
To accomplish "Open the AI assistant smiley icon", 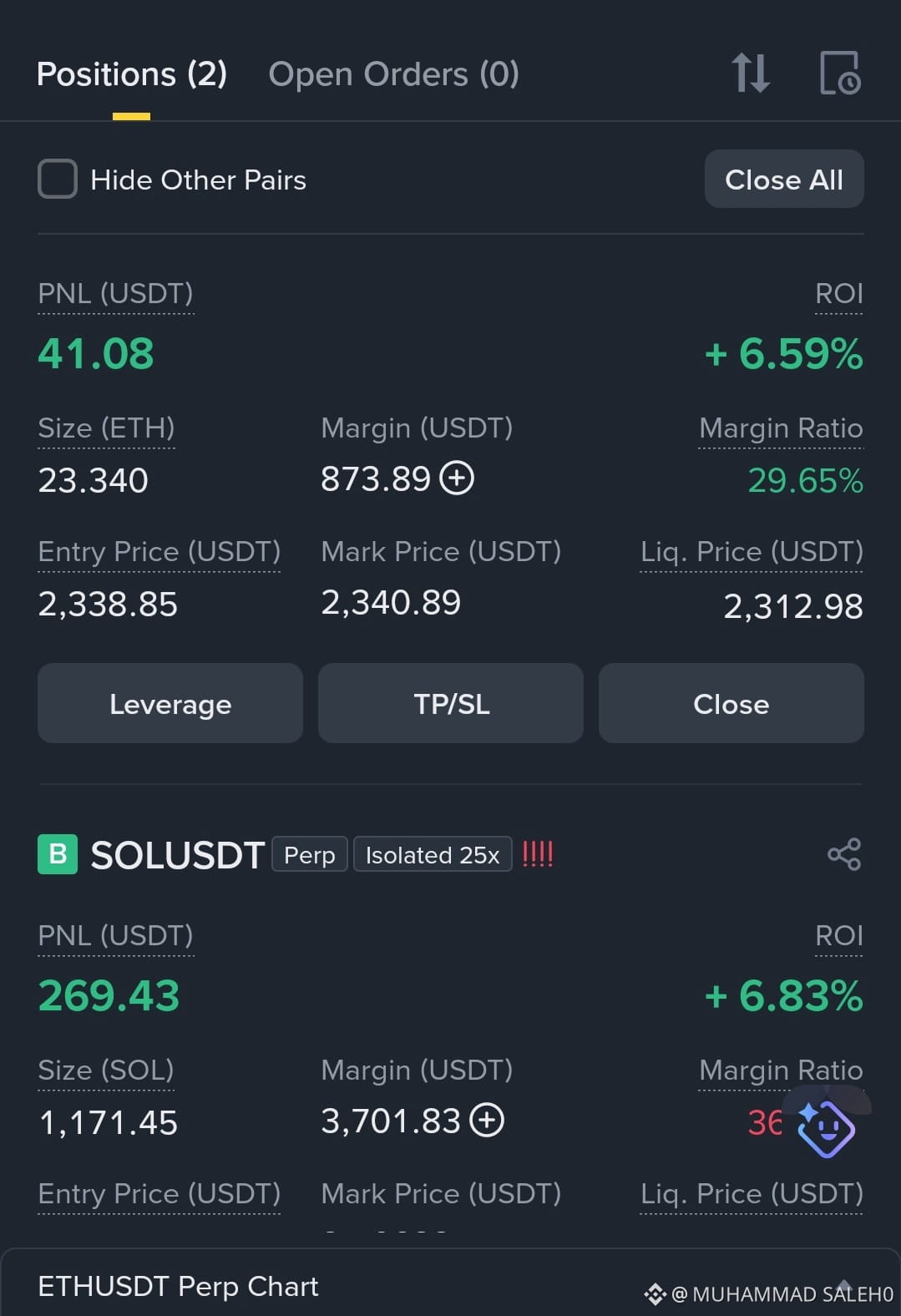I will (826, 1128).
